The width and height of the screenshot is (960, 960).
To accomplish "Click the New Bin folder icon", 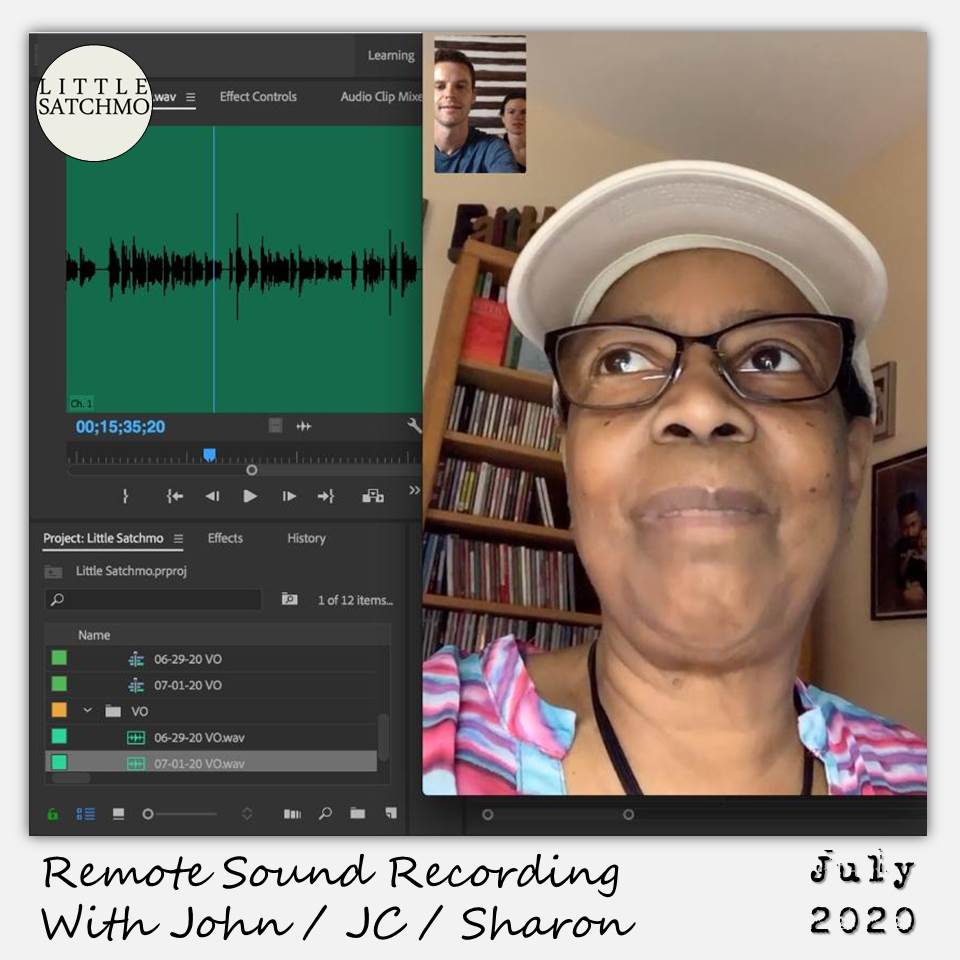I will click(357, 812).
